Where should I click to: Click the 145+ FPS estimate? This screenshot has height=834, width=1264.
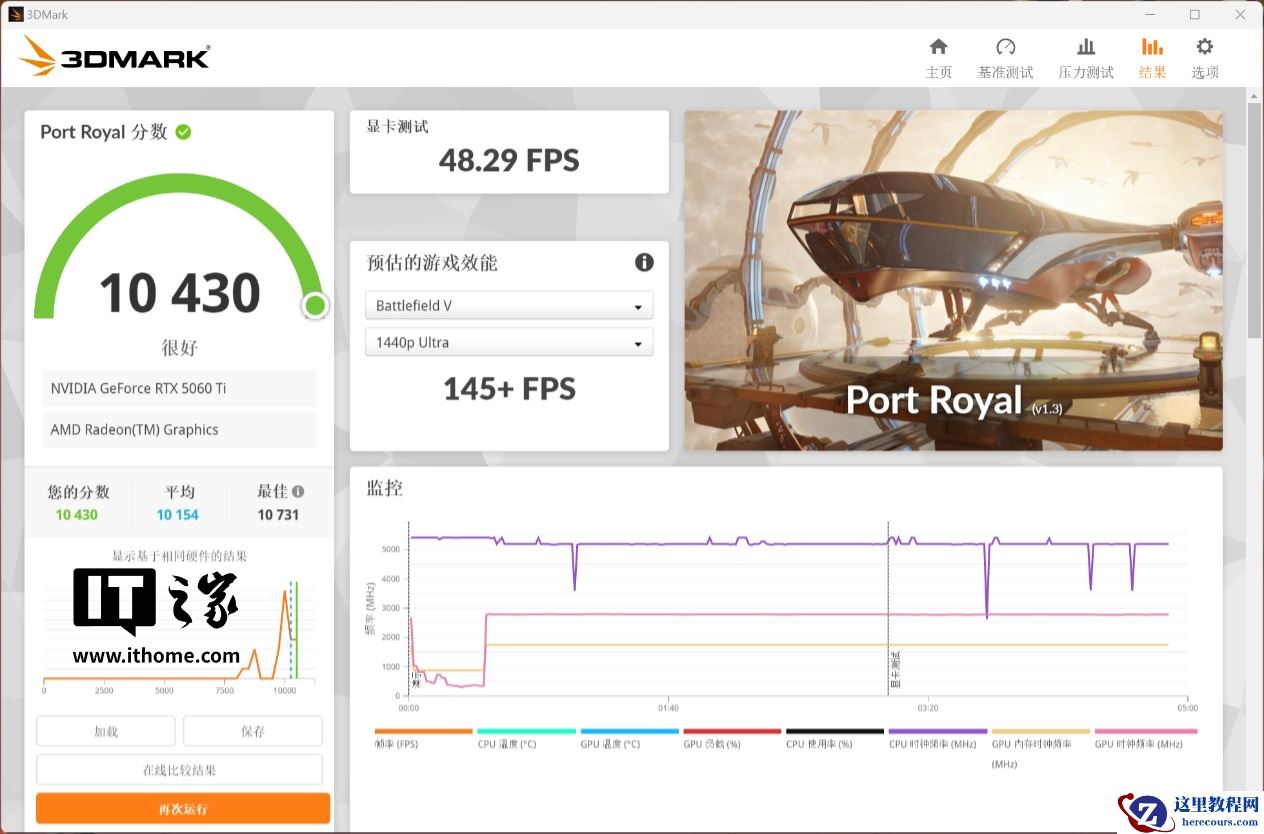509,388
